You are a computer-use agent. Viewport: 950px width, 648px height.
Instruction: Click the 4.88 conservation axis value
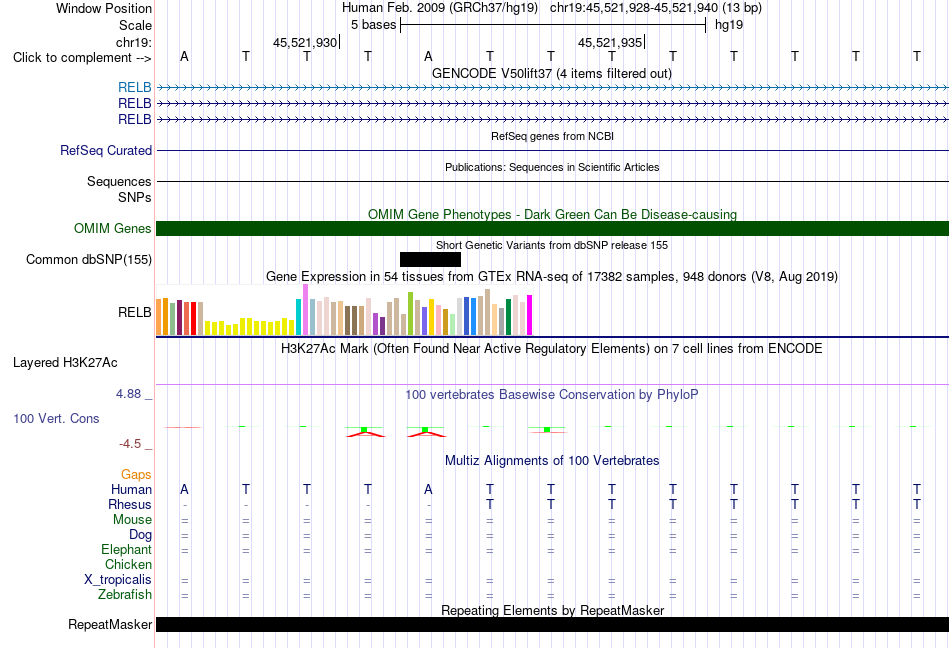coord(128,394)
